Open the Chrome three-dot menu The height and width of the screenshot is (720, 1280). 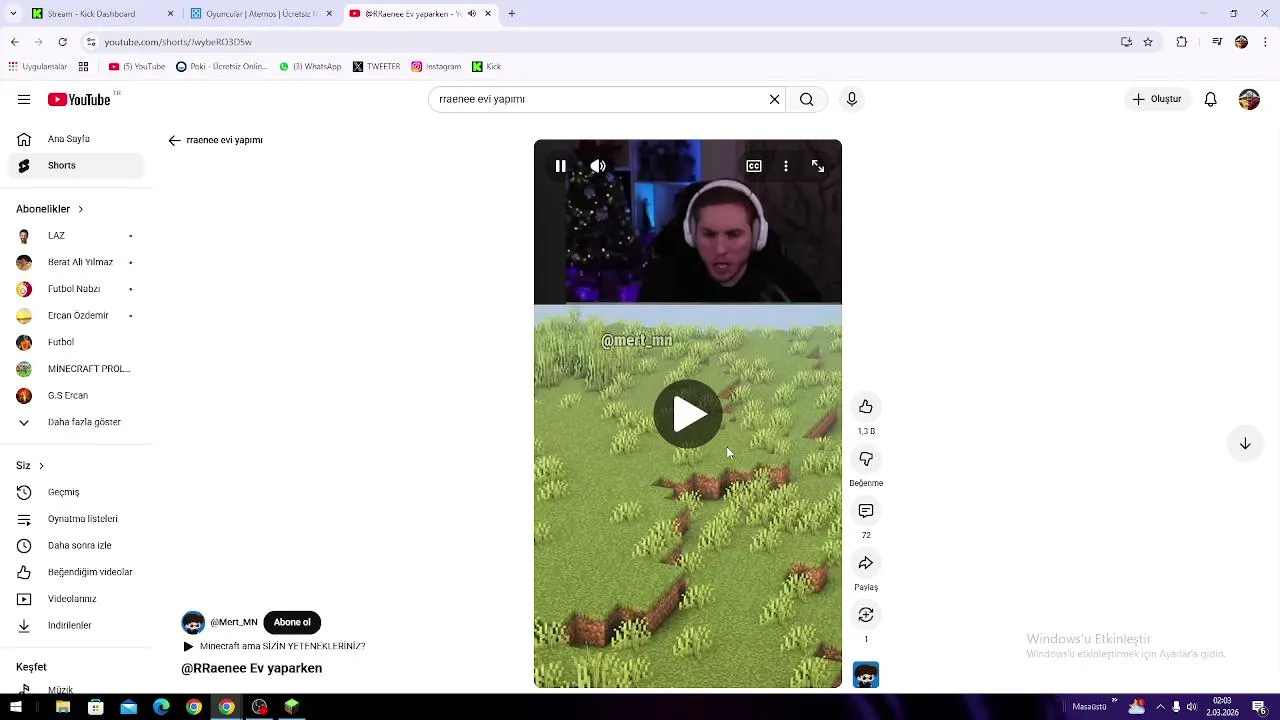coord(1265,42)
